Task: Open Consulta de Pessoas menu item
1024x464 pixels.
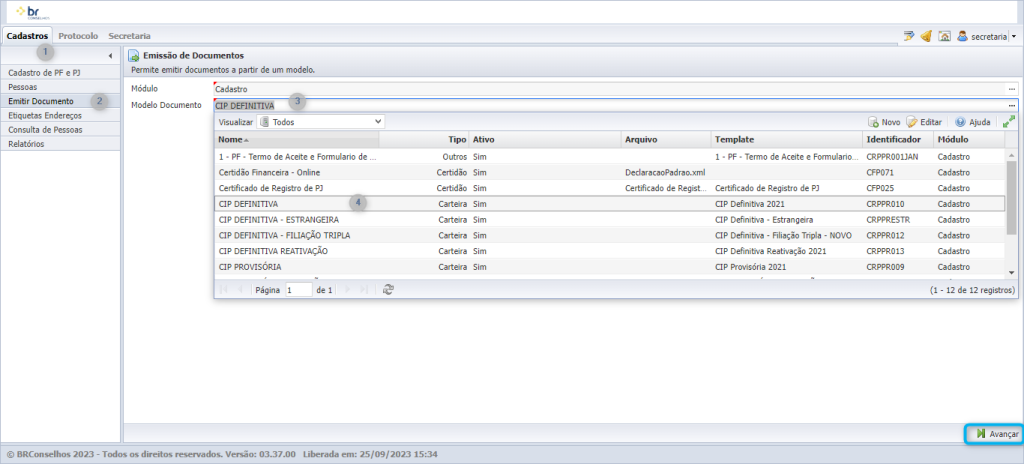Action: [x=61, y=129]
